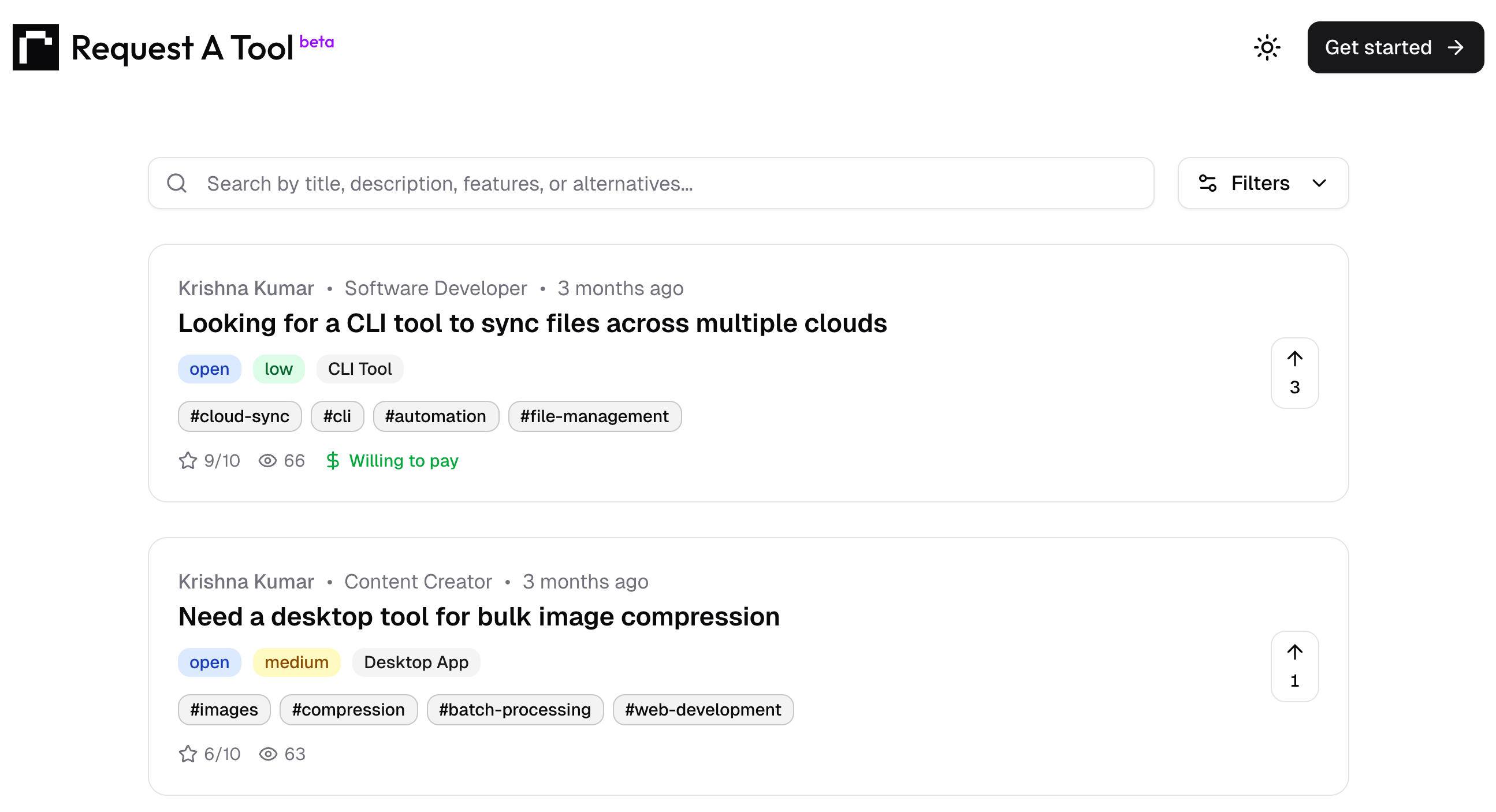
Task: Expand the Filters dropdown
Action: (1262, 184)
